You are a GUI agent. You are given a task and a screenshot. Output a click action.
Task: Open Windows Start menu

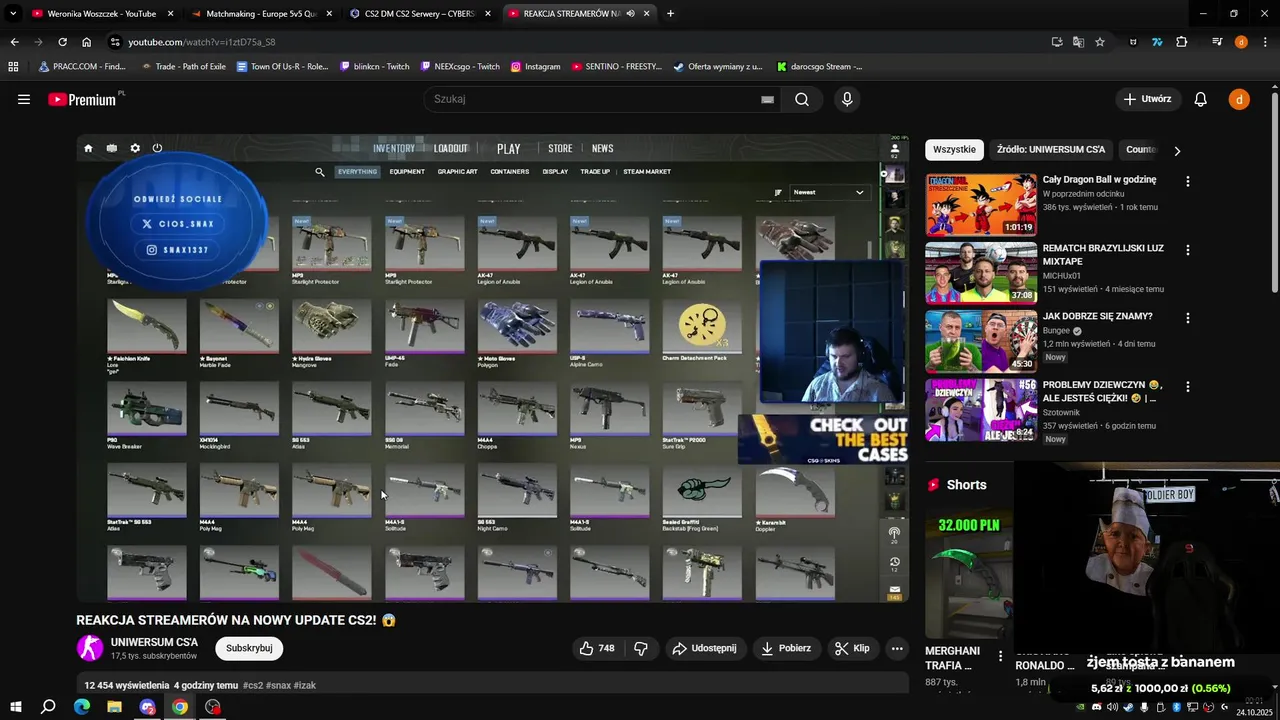(x=16, y=707)
